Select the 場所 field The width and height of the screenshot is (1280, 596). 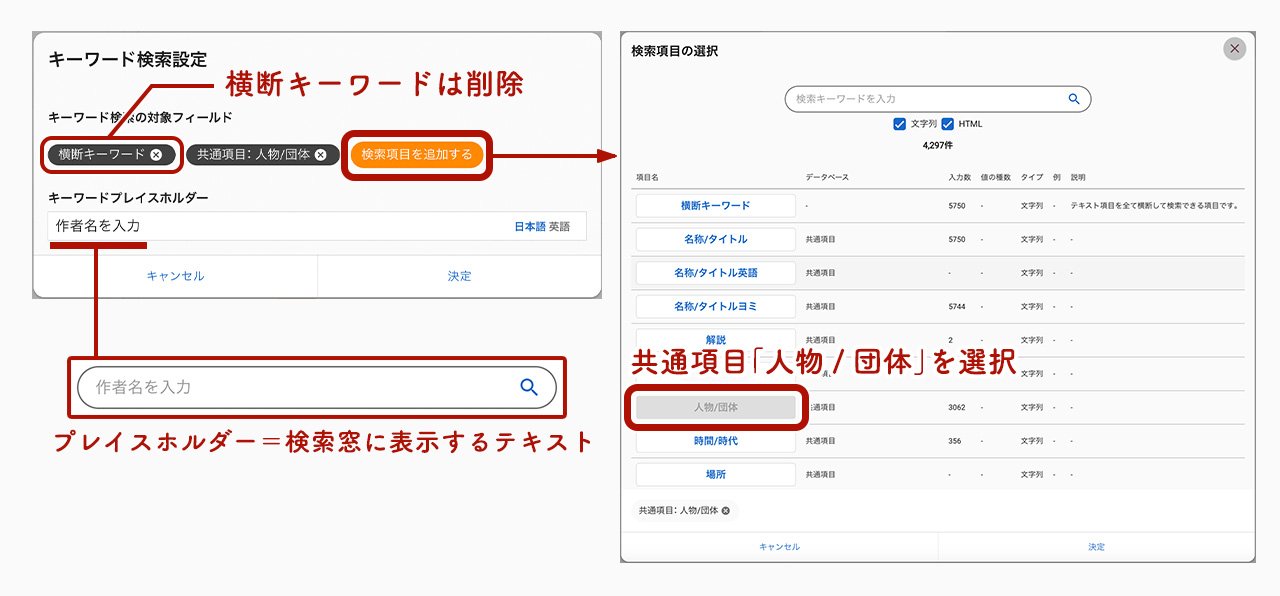[x=715, y=475]
